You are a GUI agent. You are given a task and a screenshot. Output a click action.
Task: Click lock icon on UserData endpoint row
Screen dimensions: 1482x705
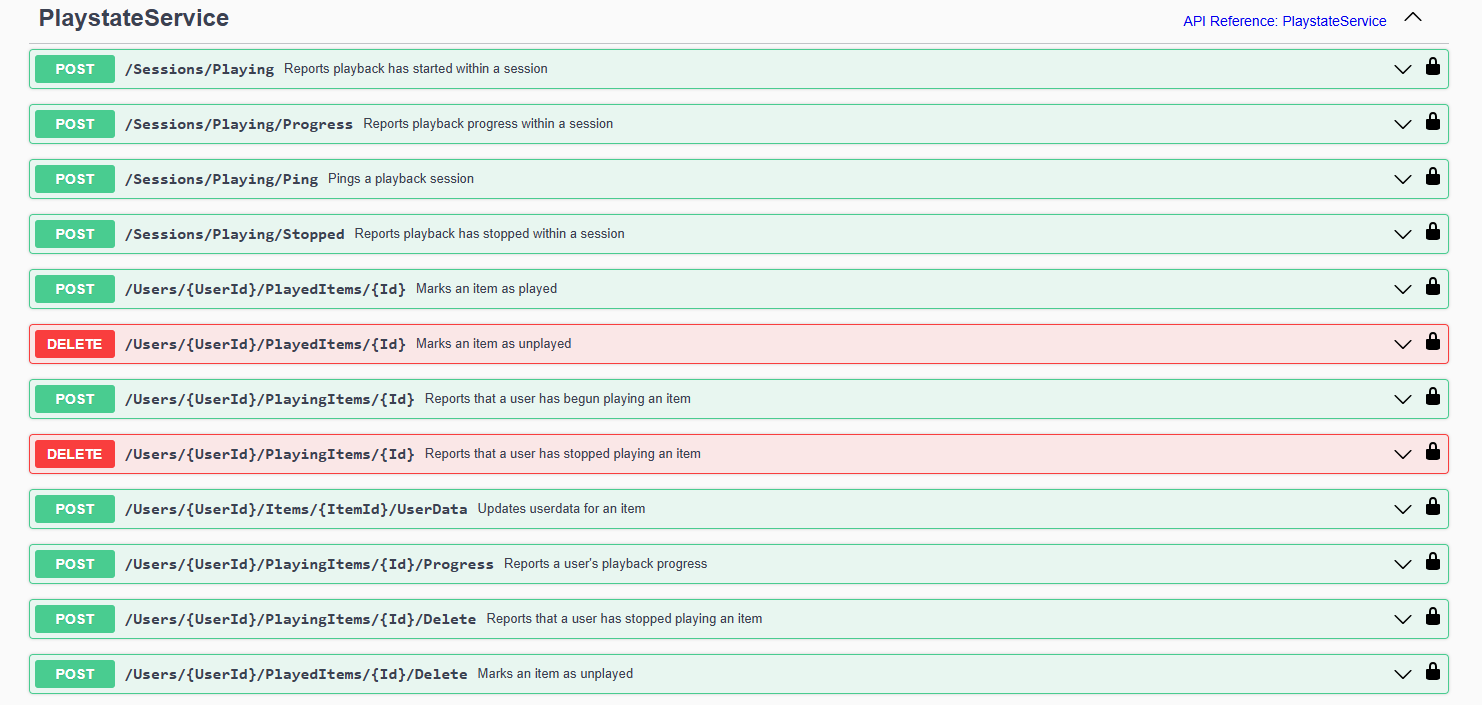tap(1432, 508)
